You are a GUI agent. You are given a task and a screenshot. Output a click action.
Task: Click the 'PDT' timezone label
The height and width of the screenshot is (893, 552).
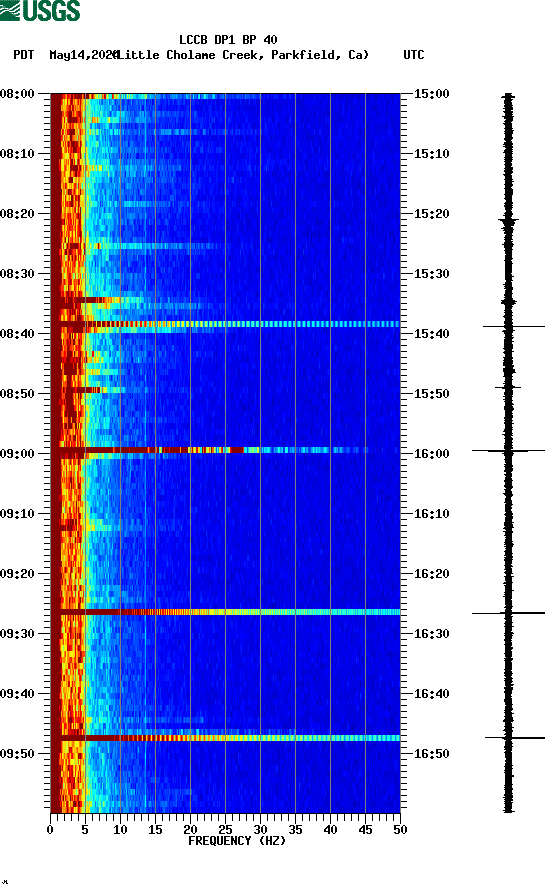pos(23,55)
